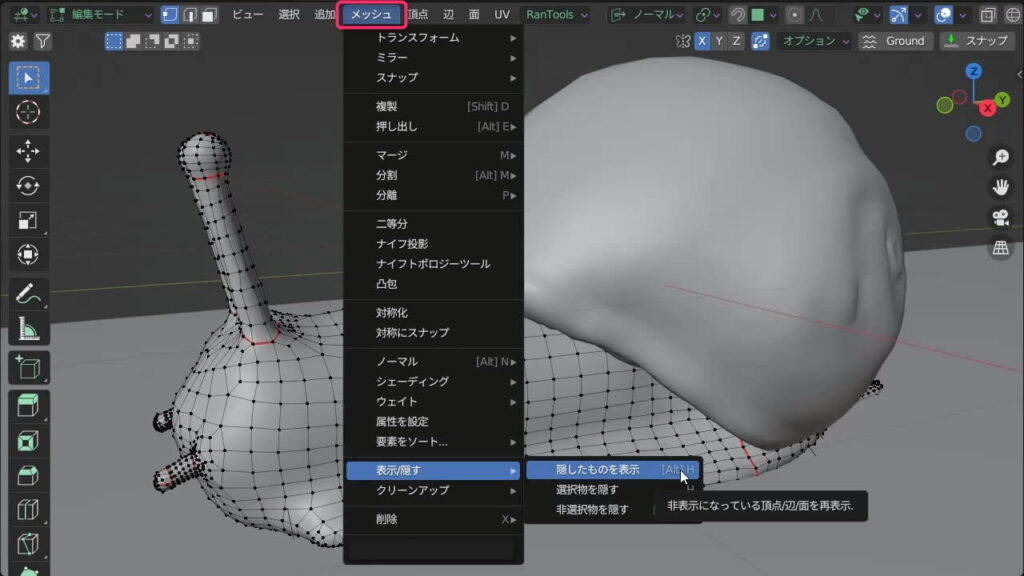Click the Y axis on navigation gizmo
Screen dimensions: 1024x576
click(1002, 100)
